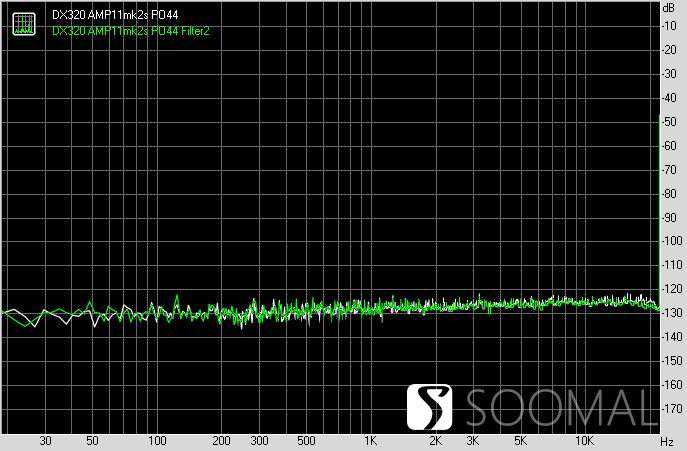Click the 1K frequency axis label
This screenshot has width=687, height=451.
coord(370,441)
